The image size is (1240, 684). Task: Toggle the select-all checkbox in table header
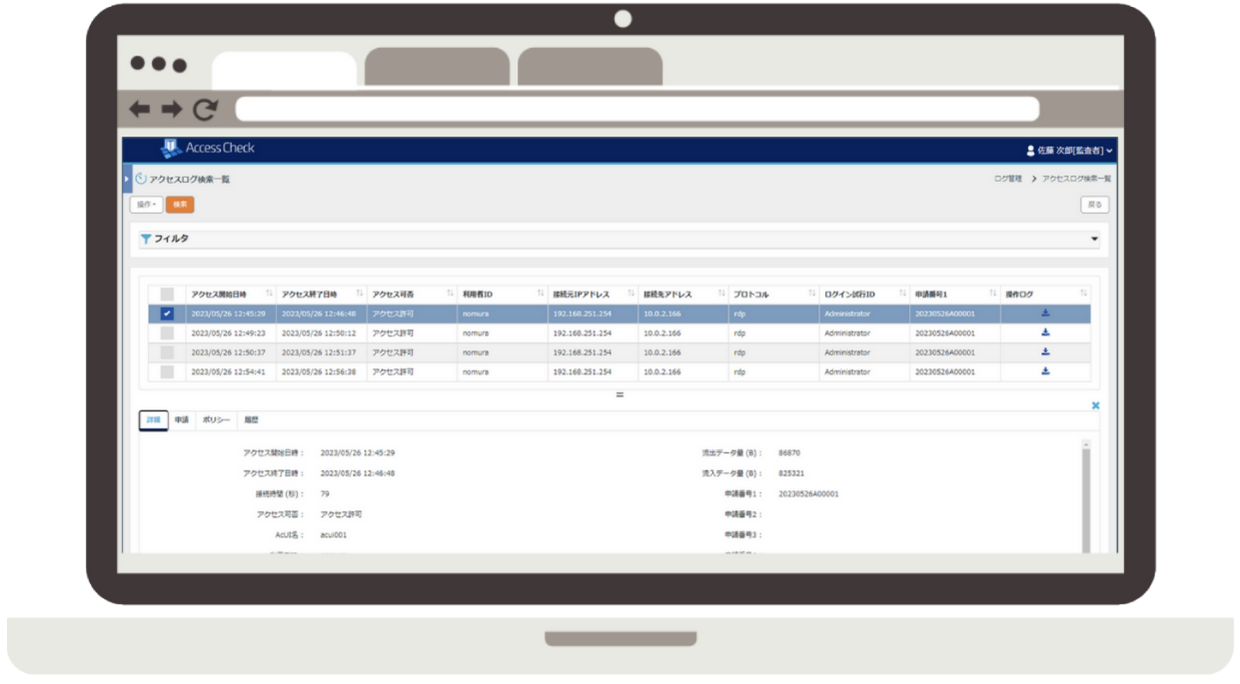pyautogui.click(x=167, y=294)
